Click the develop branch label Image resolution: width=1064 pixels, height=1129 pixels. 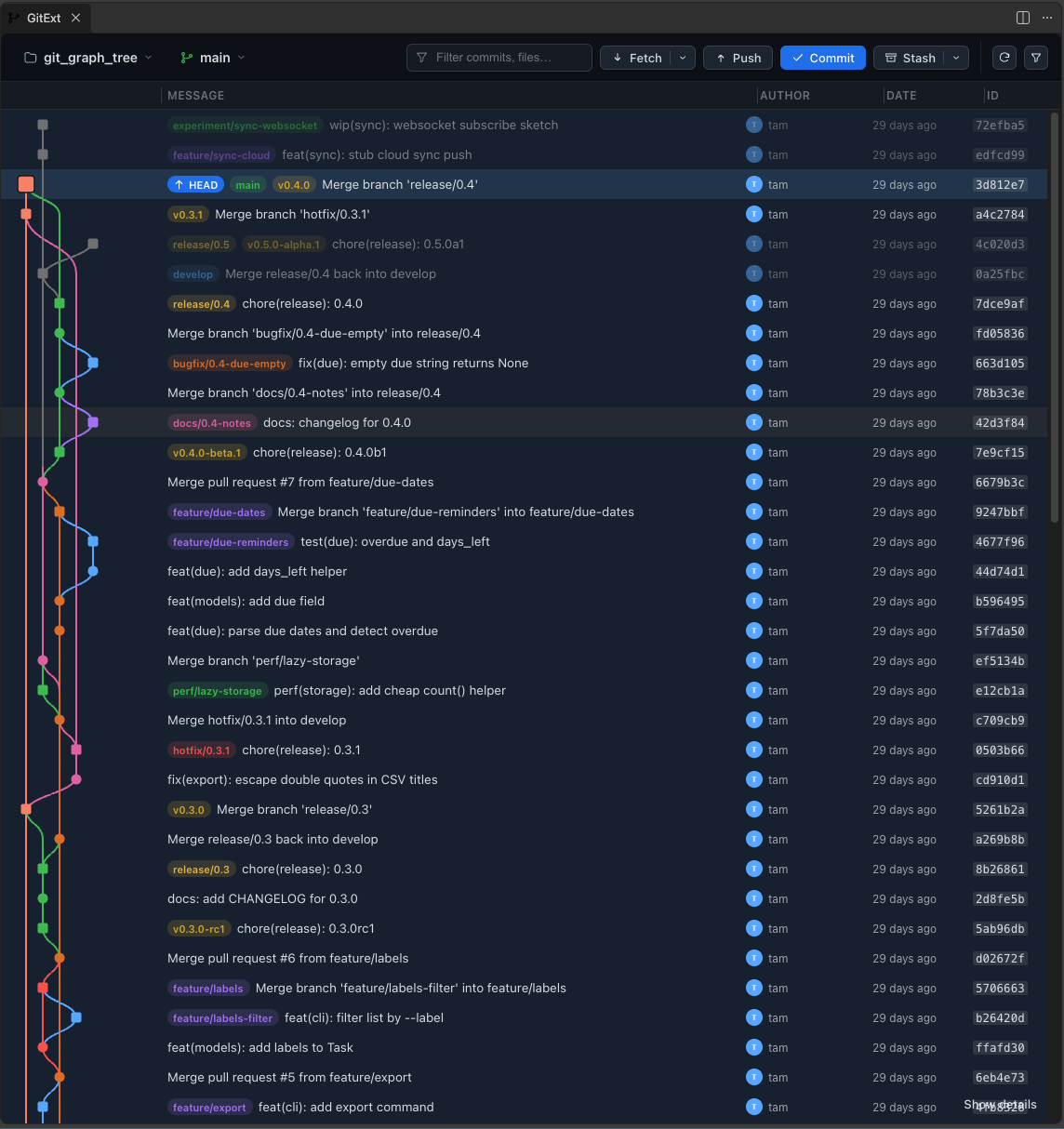pos(193,274)
